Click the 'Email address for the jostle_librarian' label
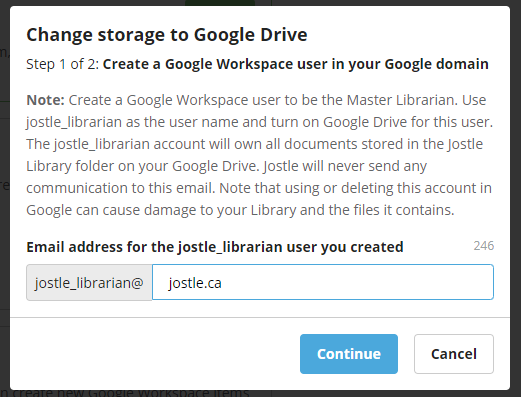521x397 pixels. [215, 247]
